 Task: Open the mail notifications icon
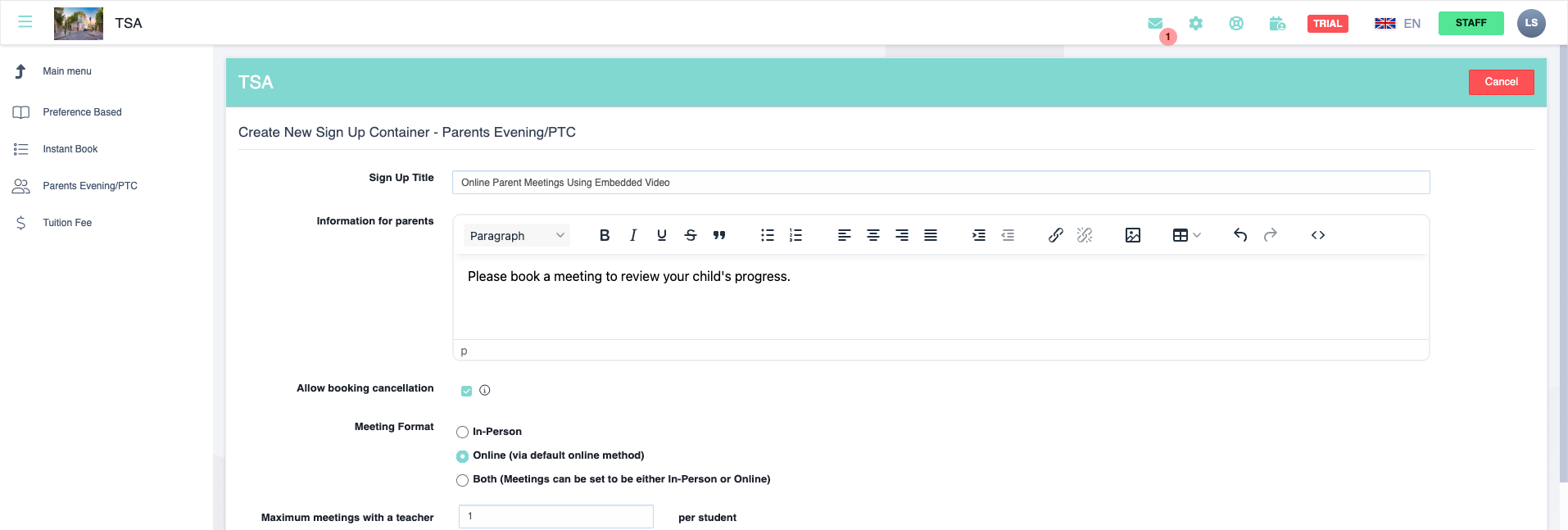click(x=1155, y=24)
